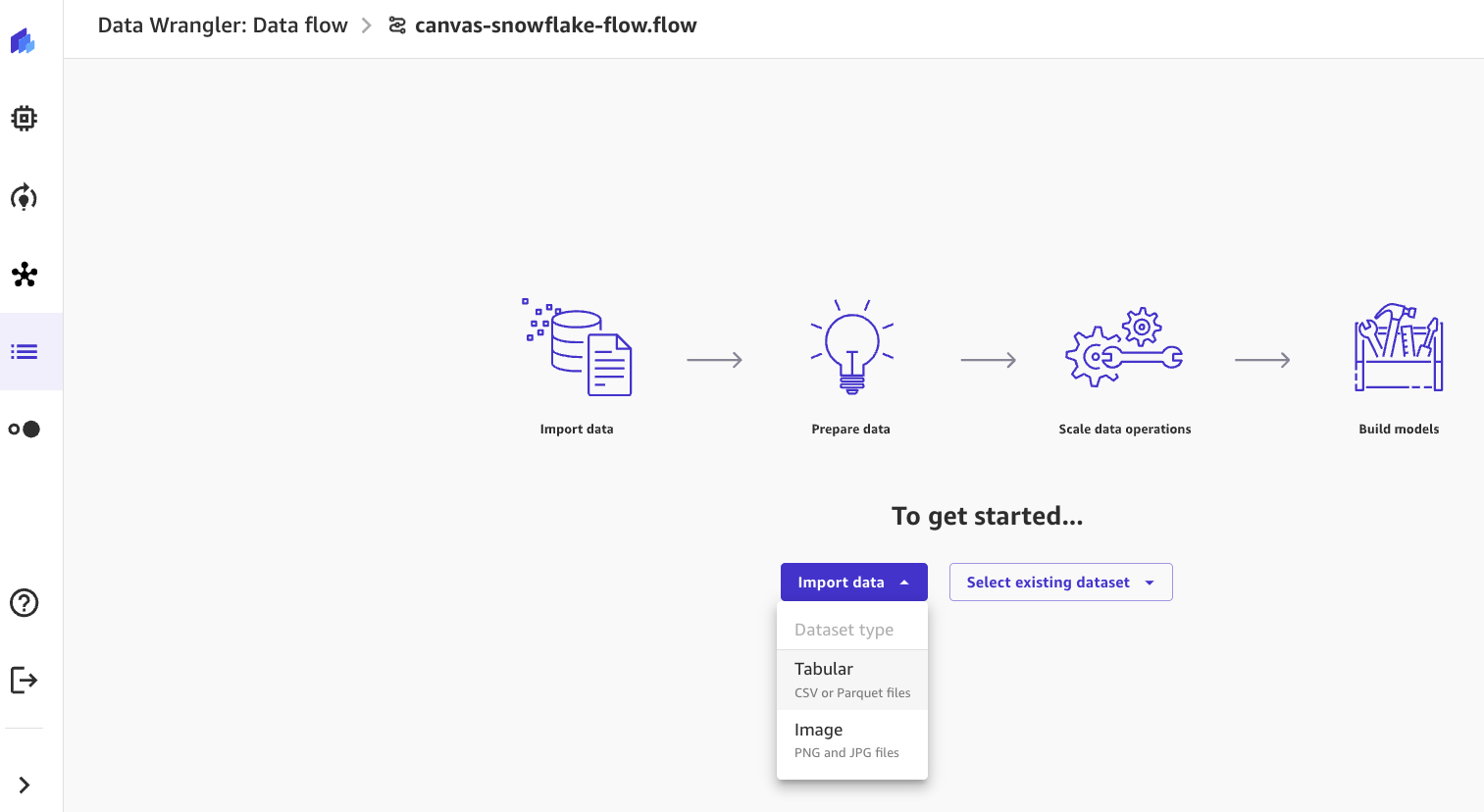This screenshot has height=812, width=1484.
Task: Choose Image dataset type option
Action: coord(852,740)
